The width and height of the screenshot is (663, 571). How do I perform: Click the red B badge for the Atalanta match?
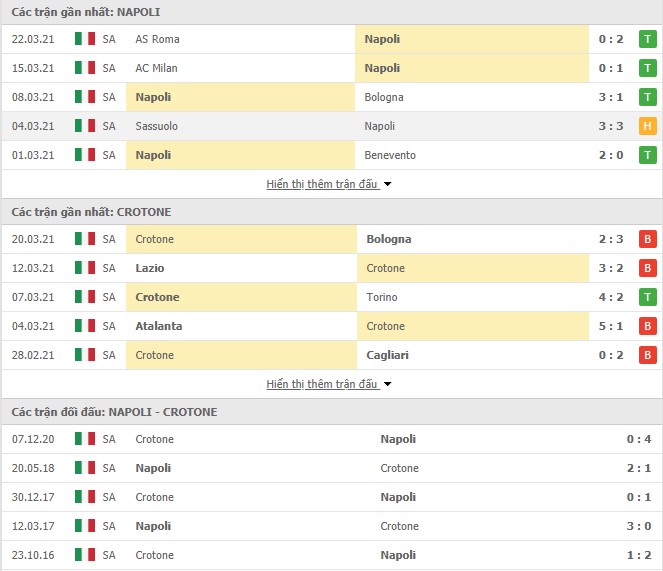pyautogui.click(x=647, y=326)
